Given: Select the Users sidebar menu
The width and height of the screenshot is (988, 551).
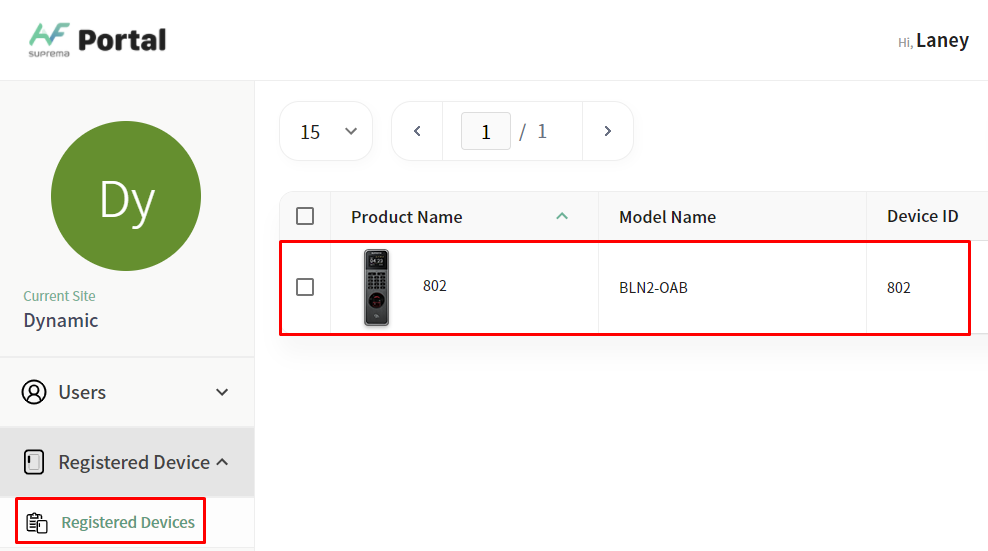Looking at the screenshot, I should pyautogui.click(x=82, y=392).
